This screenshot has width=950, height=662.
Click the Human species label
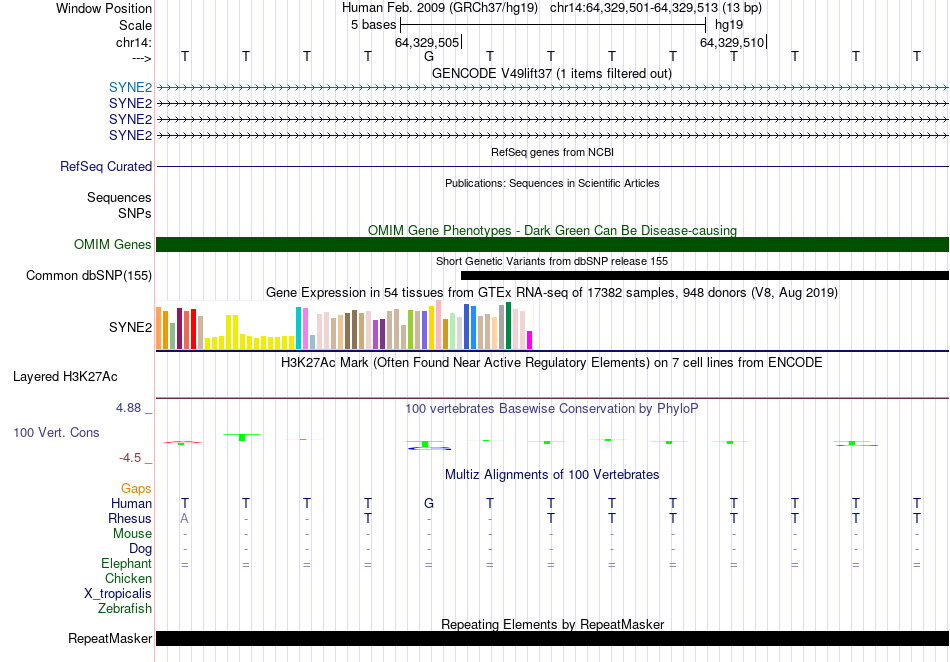coord(131,504)
